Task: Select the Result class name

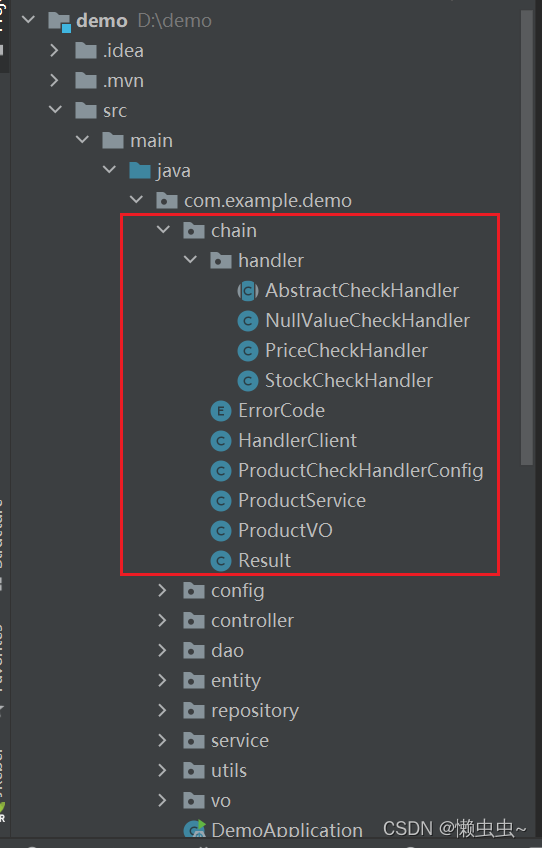Action: pyautogui.click(x=265, y=560)
